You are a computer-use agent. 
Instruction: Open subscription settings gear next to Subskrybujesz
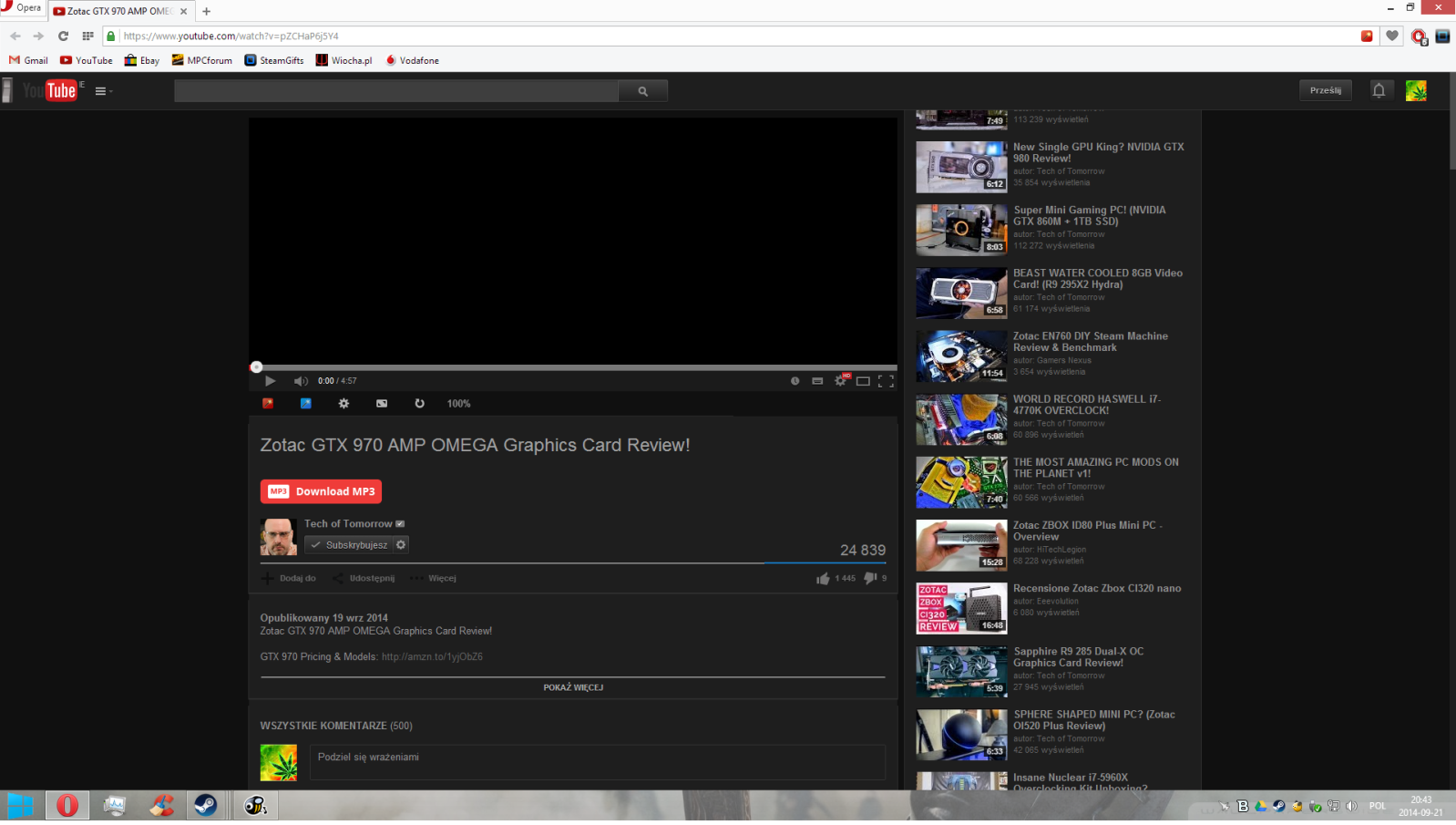401,545
